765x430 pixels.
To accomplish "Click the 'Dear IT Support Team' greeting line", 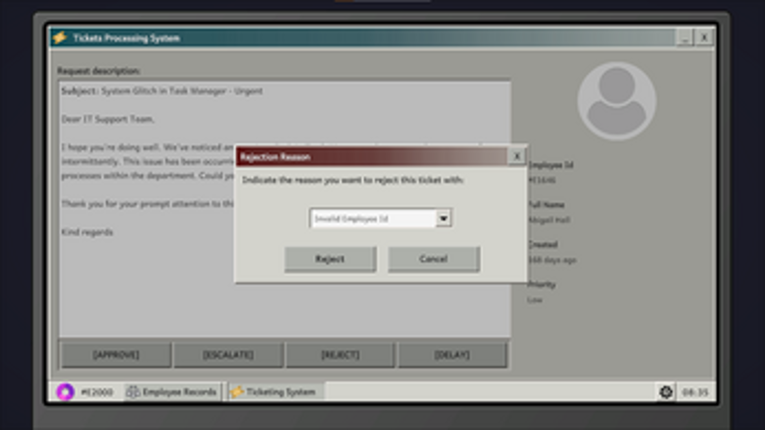I will (108, 119).
